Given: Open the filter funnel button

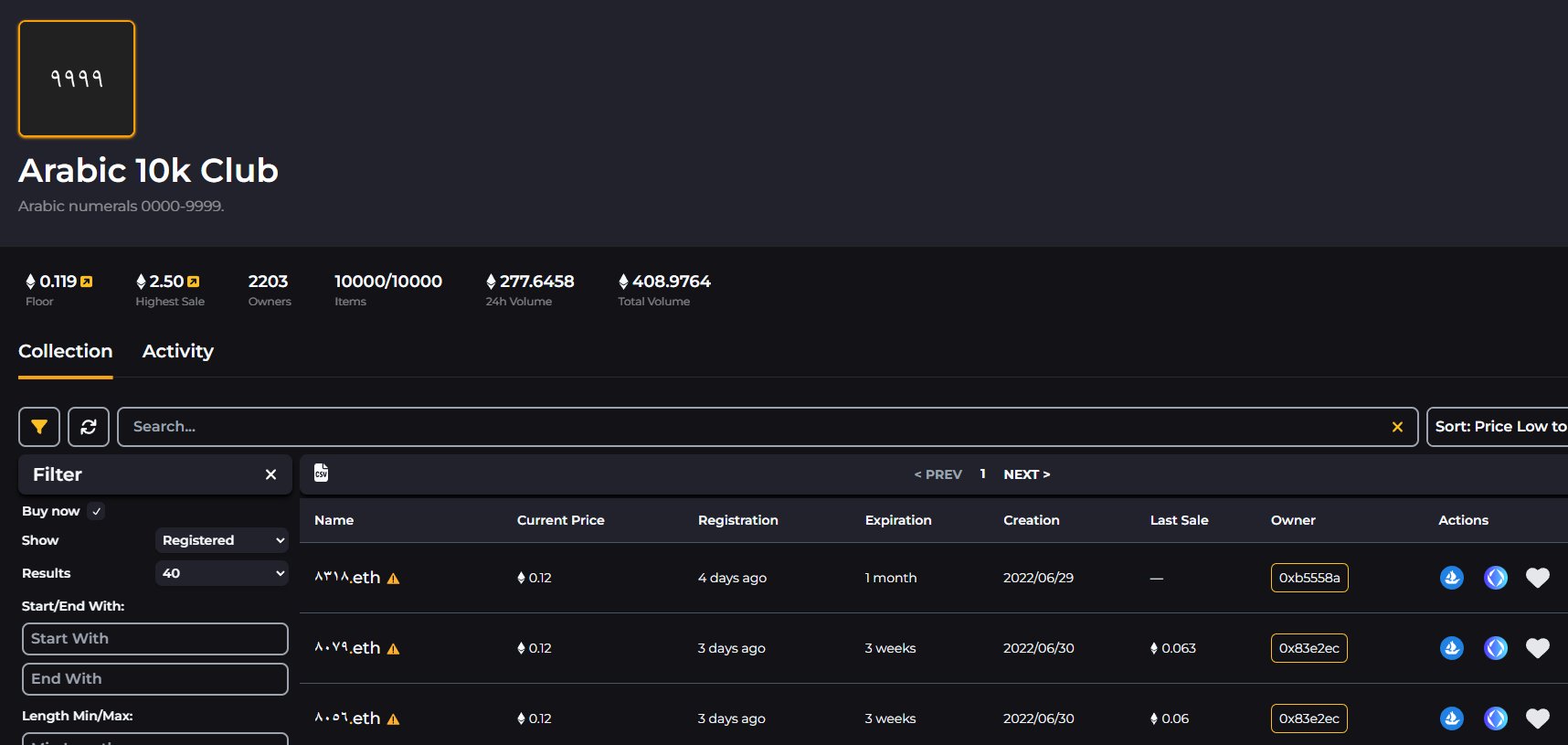Looking at the screenshot, I should 39,427.
